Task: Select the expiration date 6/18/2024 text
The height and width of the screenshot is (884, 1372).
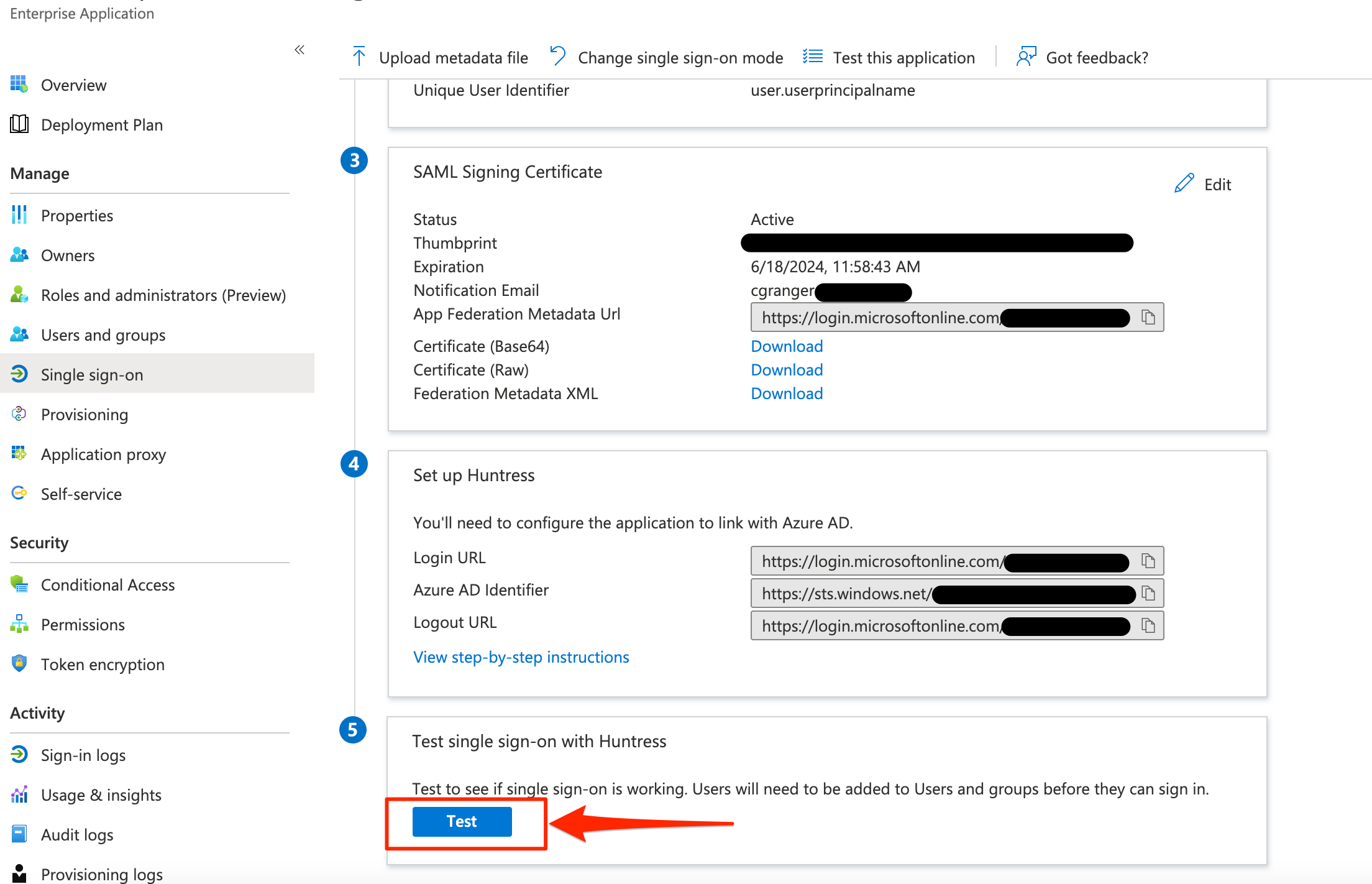Action: coord(835,267)
